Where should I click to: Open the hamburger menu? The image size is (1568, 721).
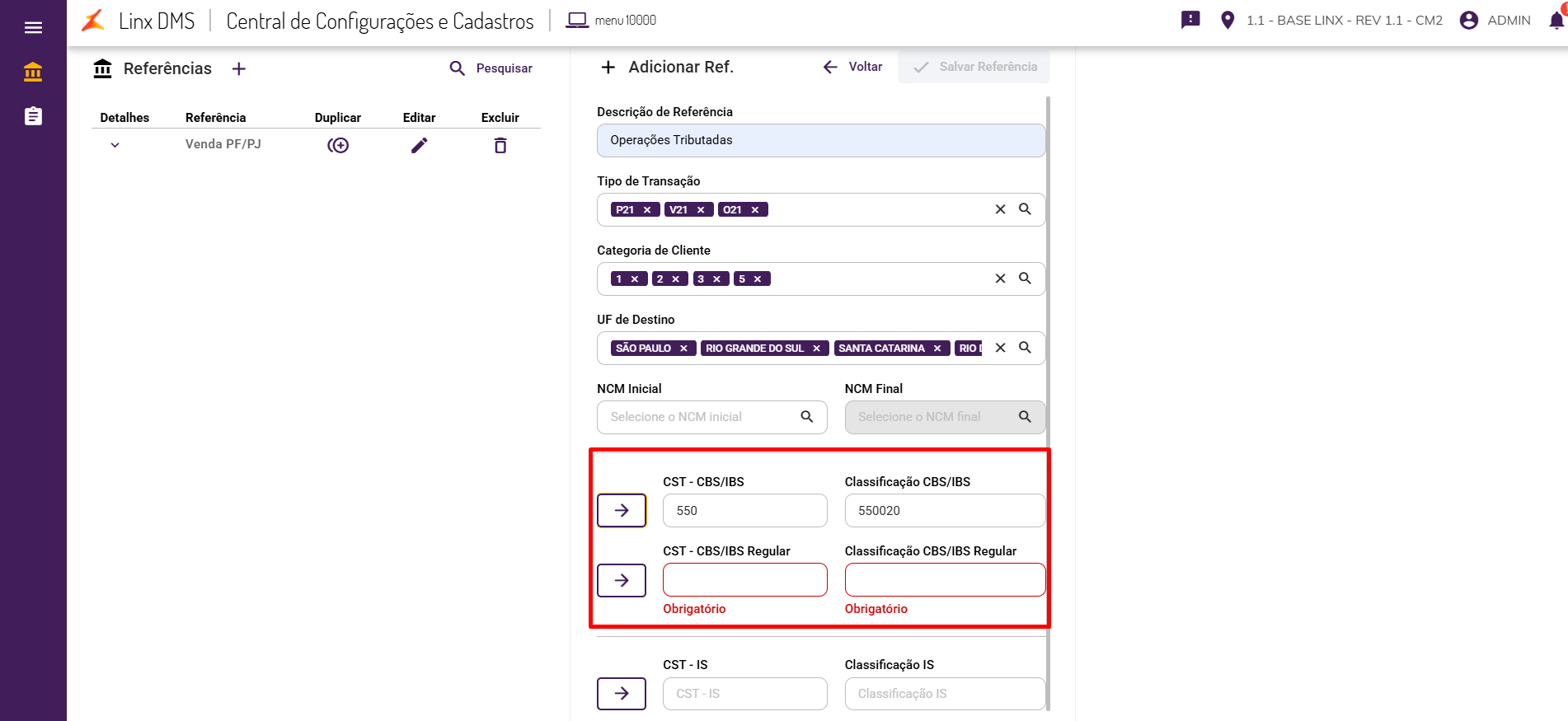point(33,28)
